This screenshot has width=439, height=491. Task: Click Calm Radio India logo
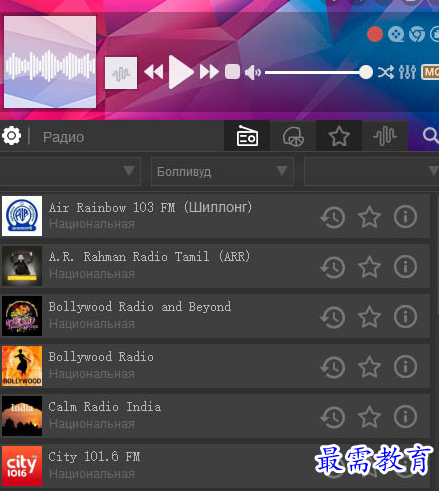click(22, 416)
